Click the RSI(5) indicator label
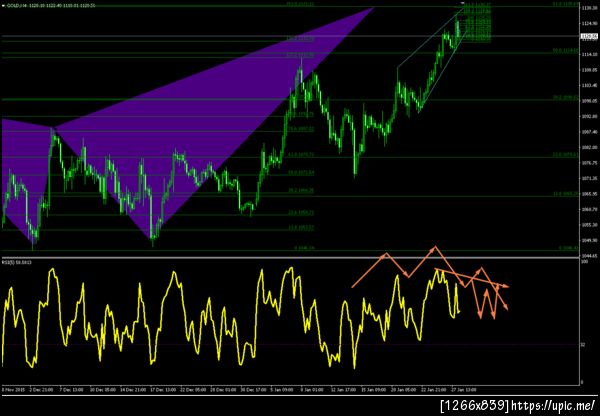This screenshot has width=600, height=416. pos(17,262)
